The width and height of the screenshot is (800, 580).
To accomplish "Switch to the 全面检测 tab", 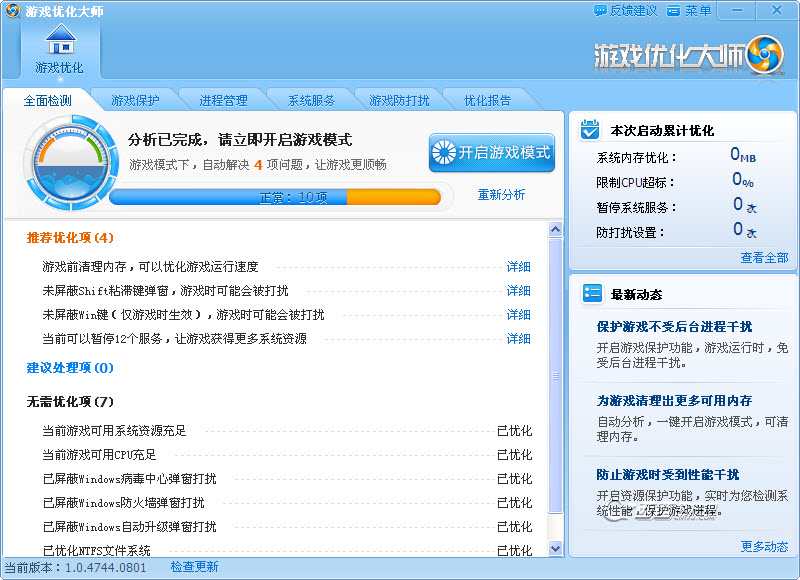I will click(47, 100).
